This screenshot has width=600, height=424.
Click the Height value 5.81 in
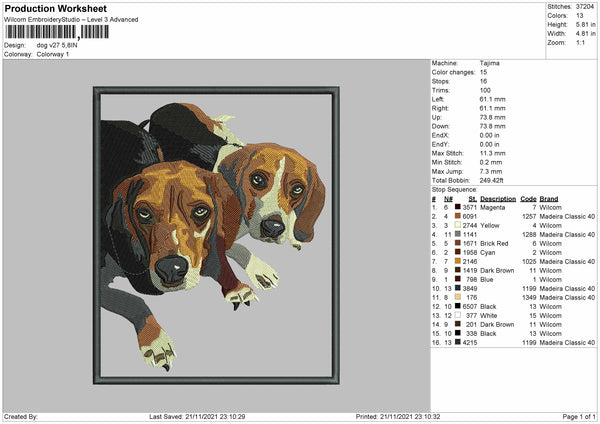pos(585,24)
